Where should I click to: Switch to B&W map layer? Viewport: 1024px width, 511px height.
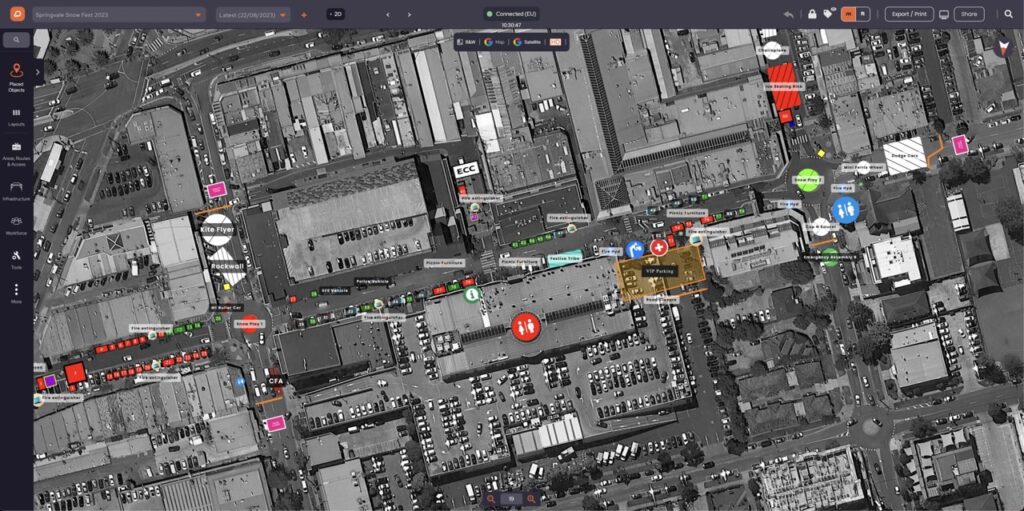point(467,42)
